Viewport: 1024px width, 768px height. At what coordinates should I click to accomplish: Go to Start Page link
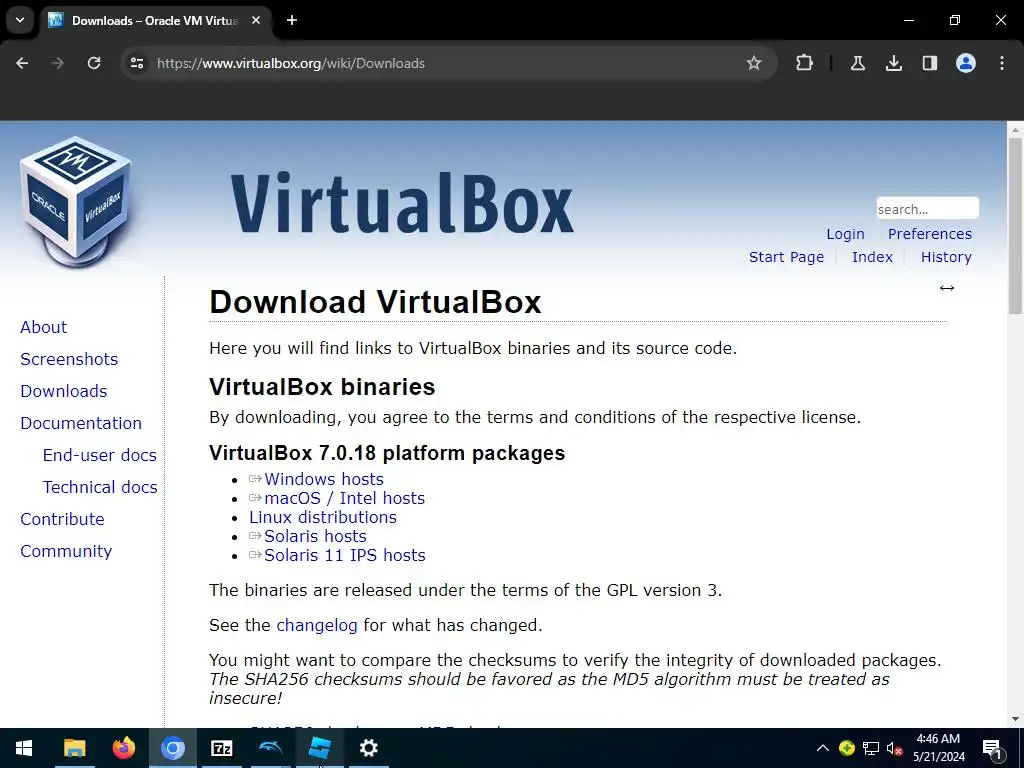[x=786, y=257]
